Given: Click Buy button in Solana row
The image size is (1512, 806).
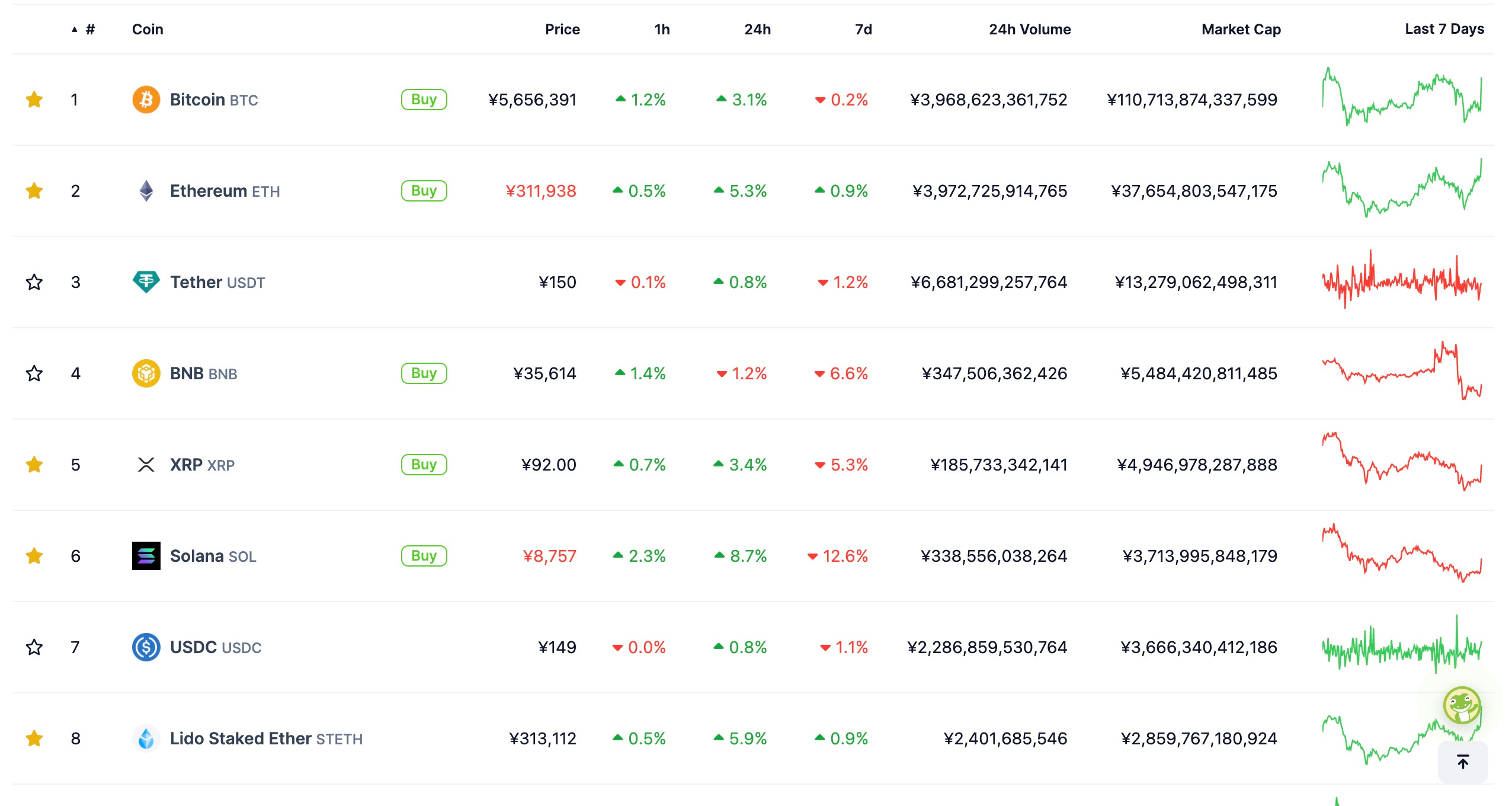Looking at the screenshot, I should 424,556.
